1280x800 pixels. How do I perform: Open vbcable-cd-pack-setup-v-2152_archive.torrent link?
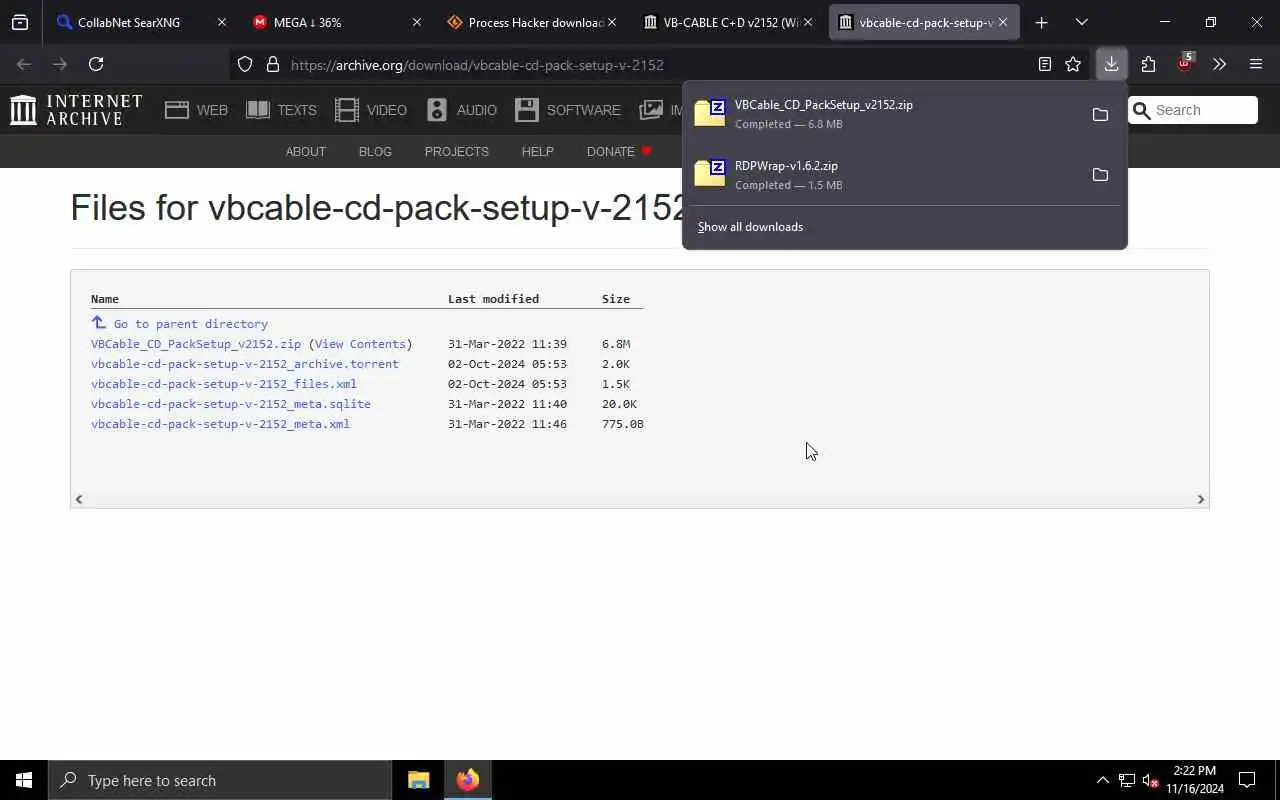[x=245, y=364]
